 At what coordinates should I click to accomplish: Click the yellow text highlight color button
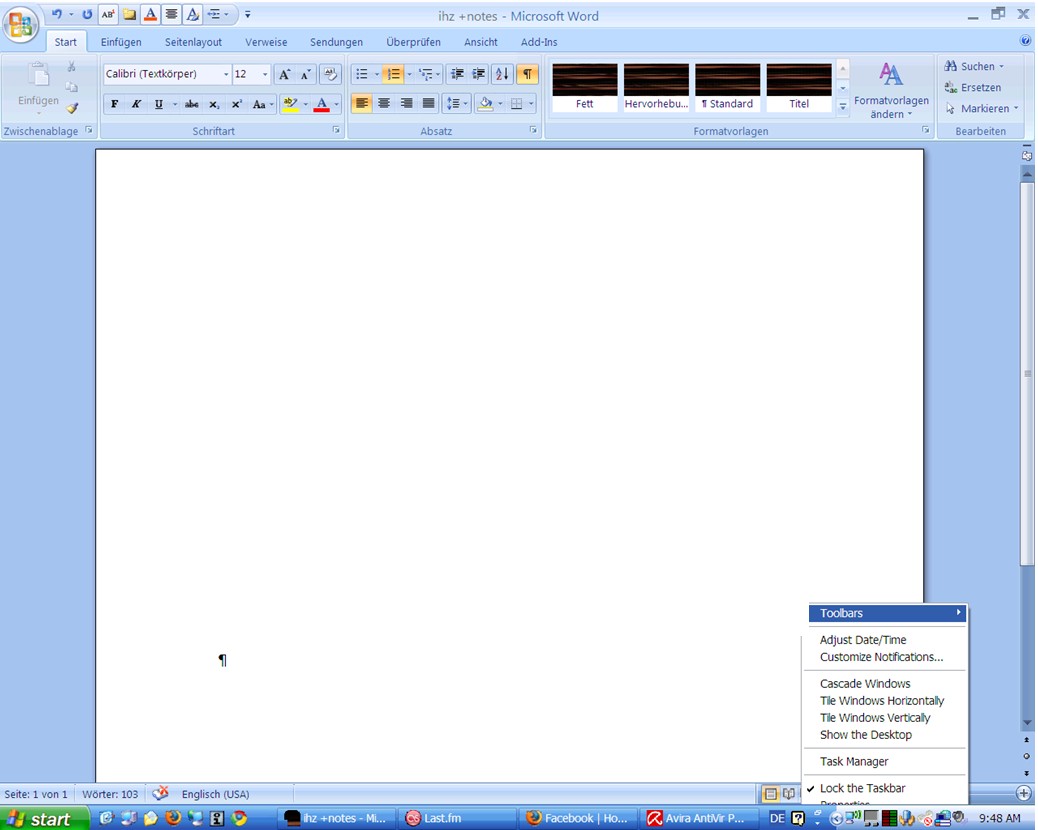[x=290, y=104]
